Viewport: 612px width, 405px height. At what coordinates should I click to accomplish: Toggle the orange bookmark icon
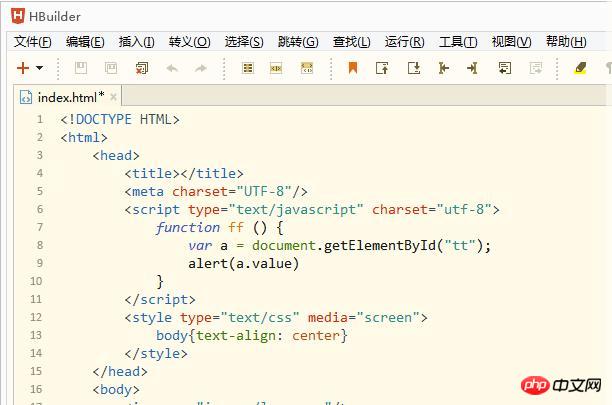click(353, 68)
